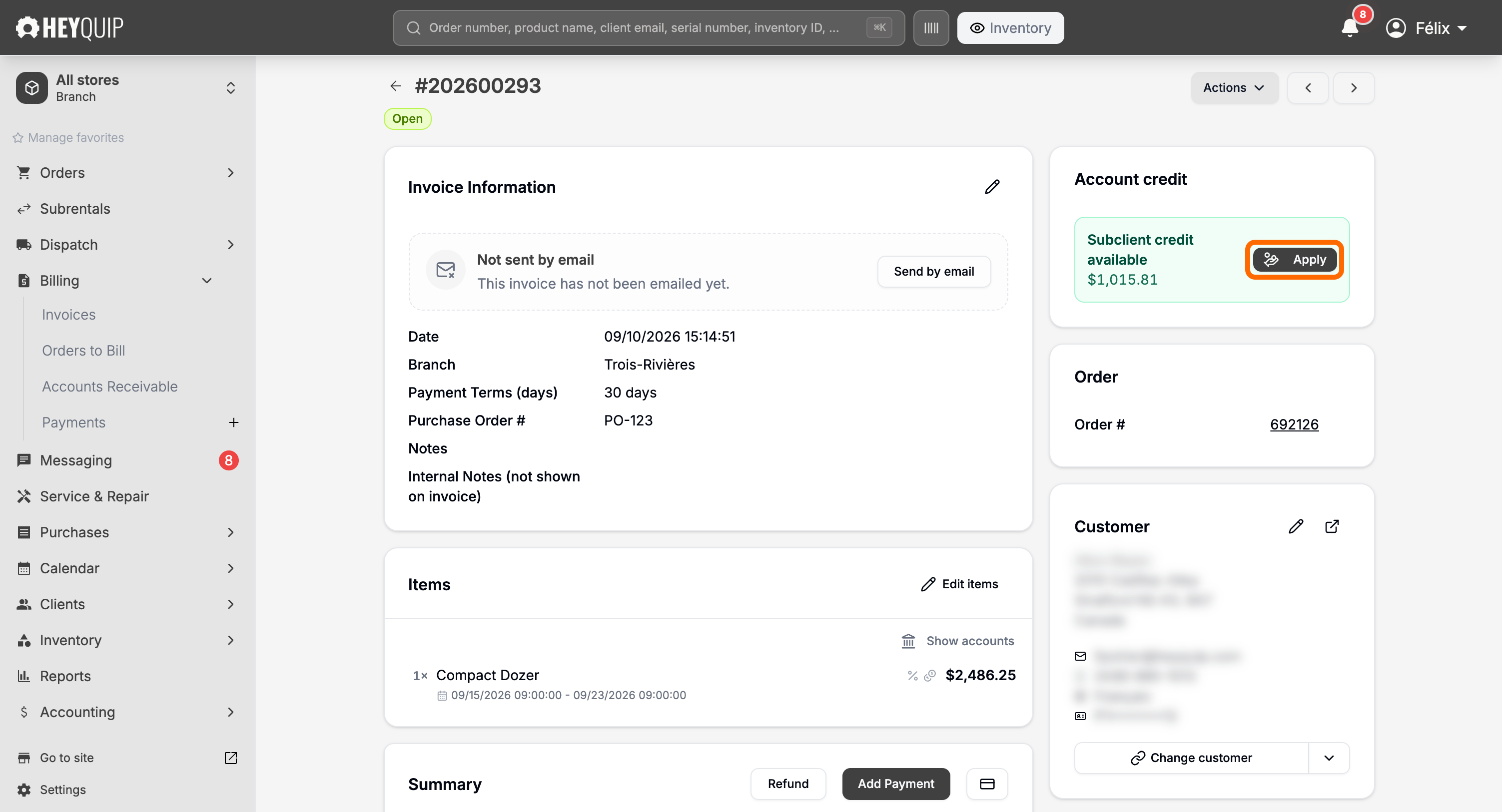1502x812 pixels.
Task: Open Invoices under Billing
Action: (69, 315)
